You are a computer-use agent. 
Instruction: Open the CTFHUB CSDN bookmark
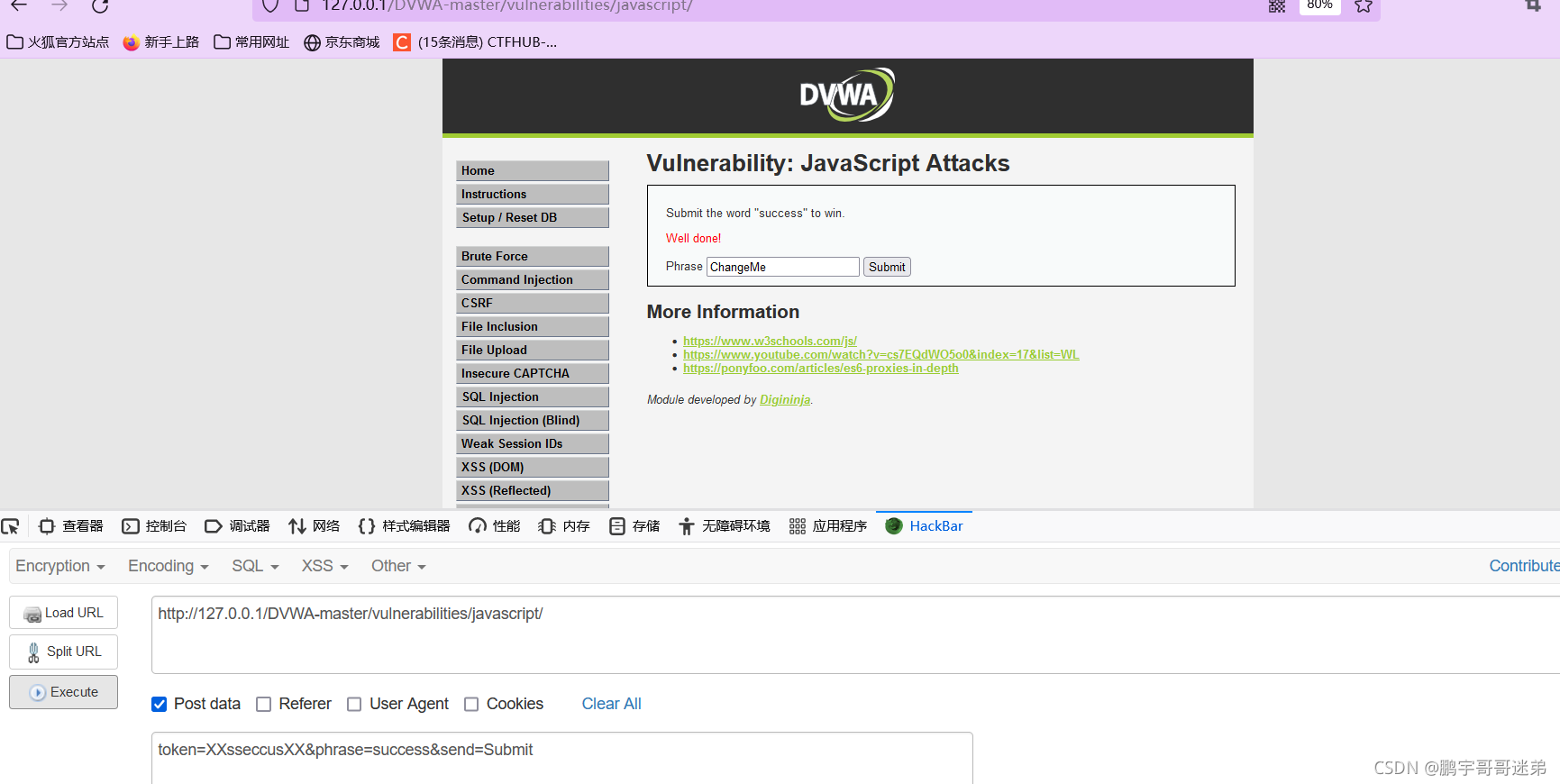[475, 42]
